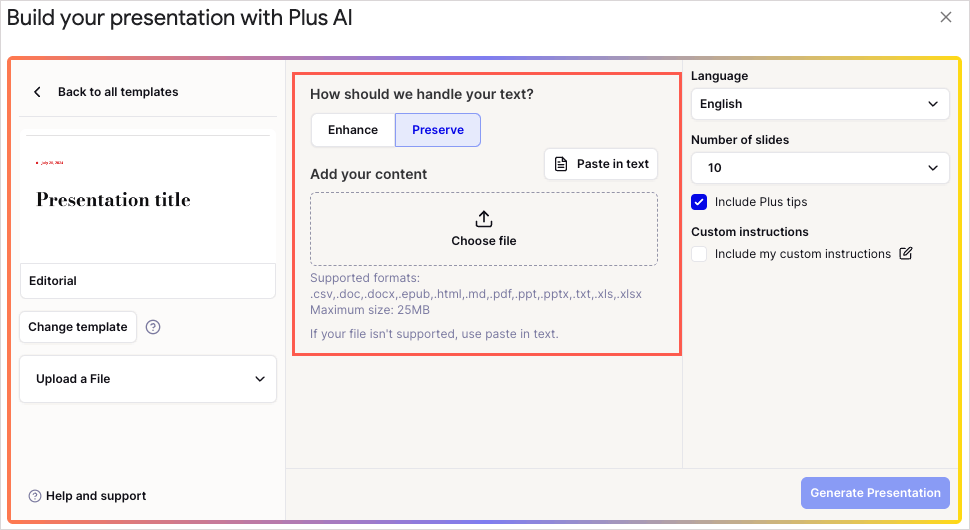Click the edit pencil icon for custom instructions
Image resolution: width=970 pixels, height=530 pixels.
pos(906,254)
